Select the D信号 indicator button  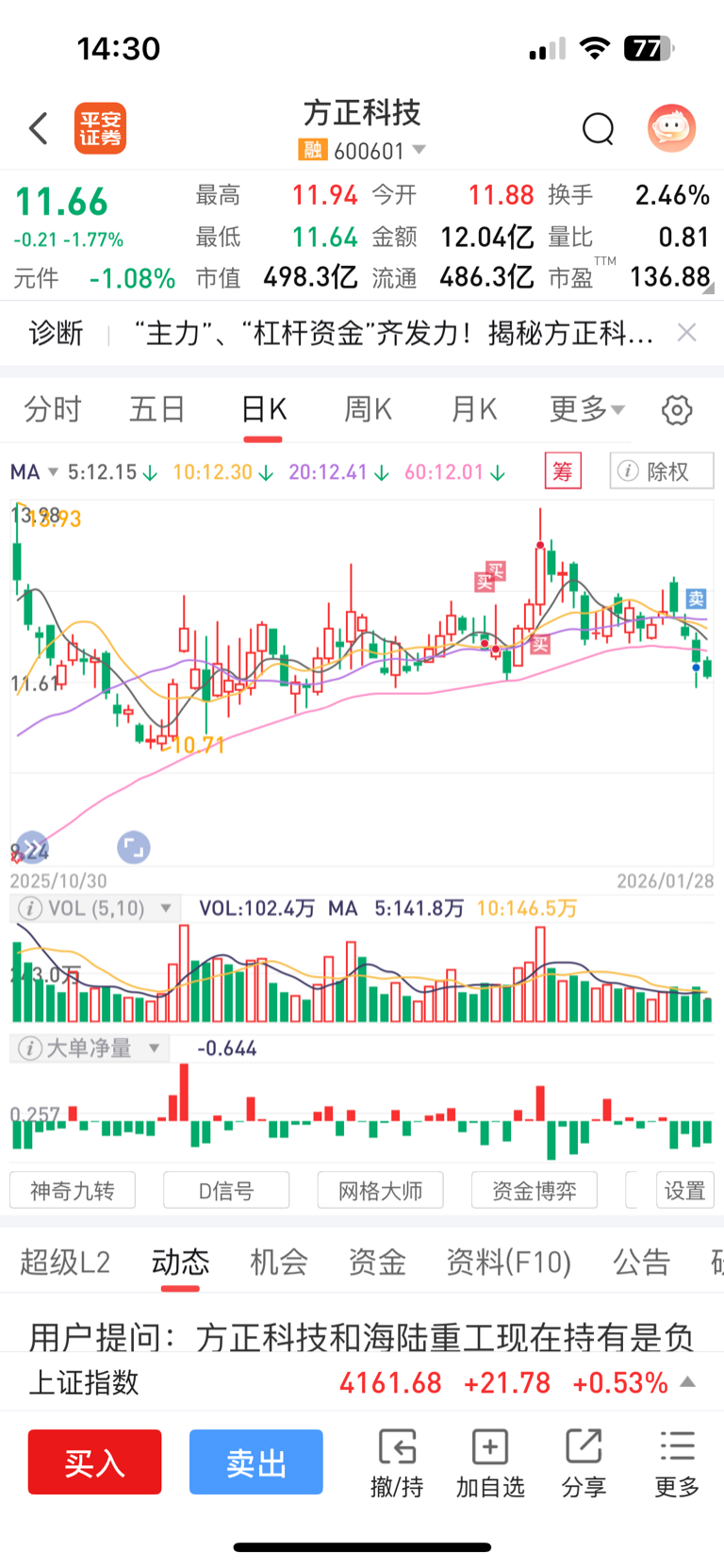[x=226, y=1191]
